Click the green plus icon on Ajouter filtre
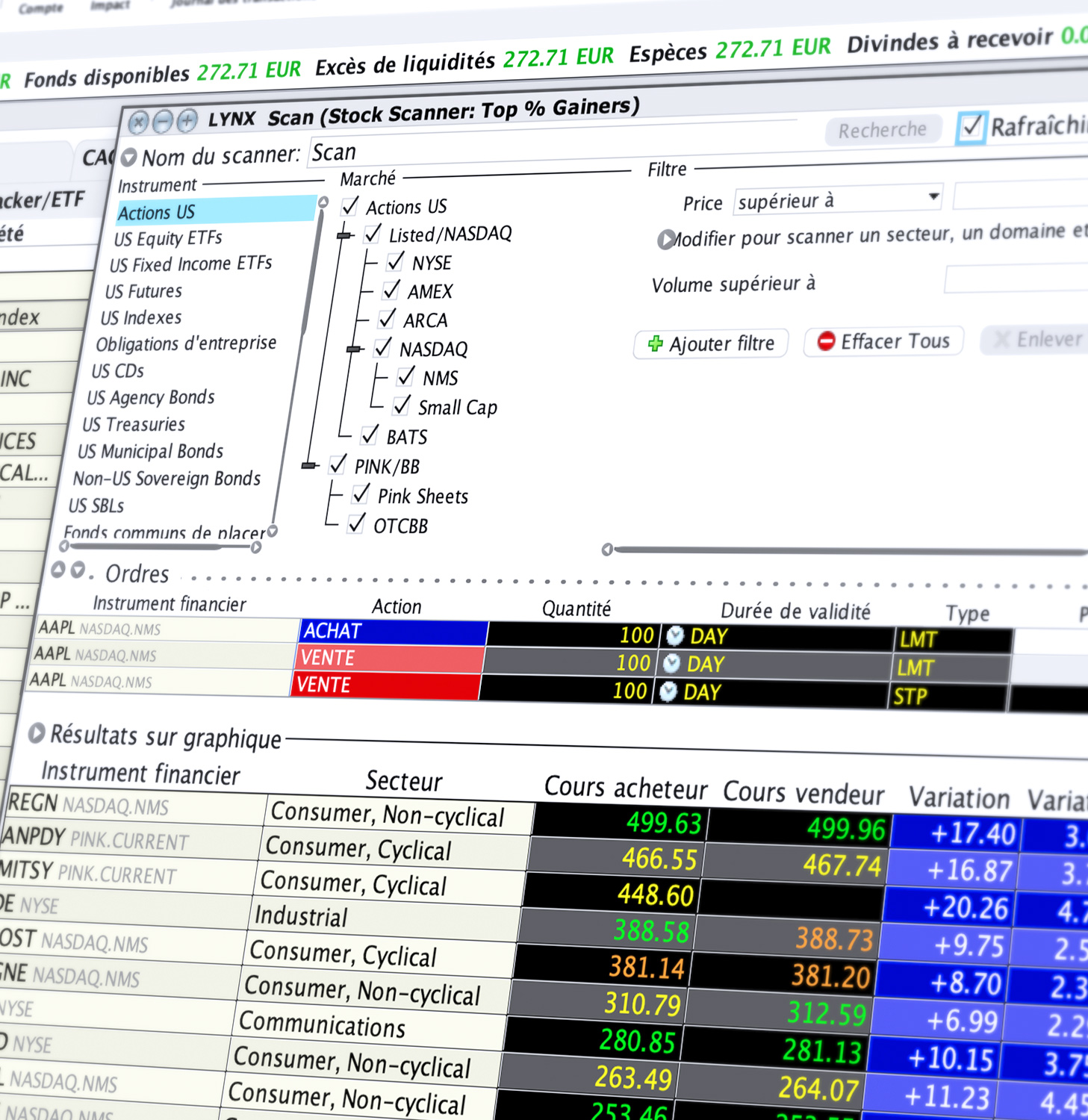1088x1120 pixels. click(x=655, y=344)
